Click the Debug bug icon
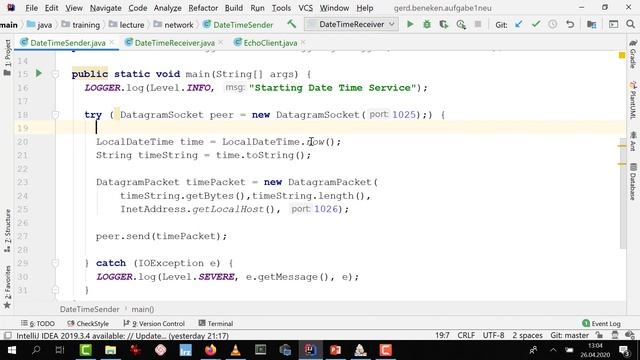 [x=427, y=24]
